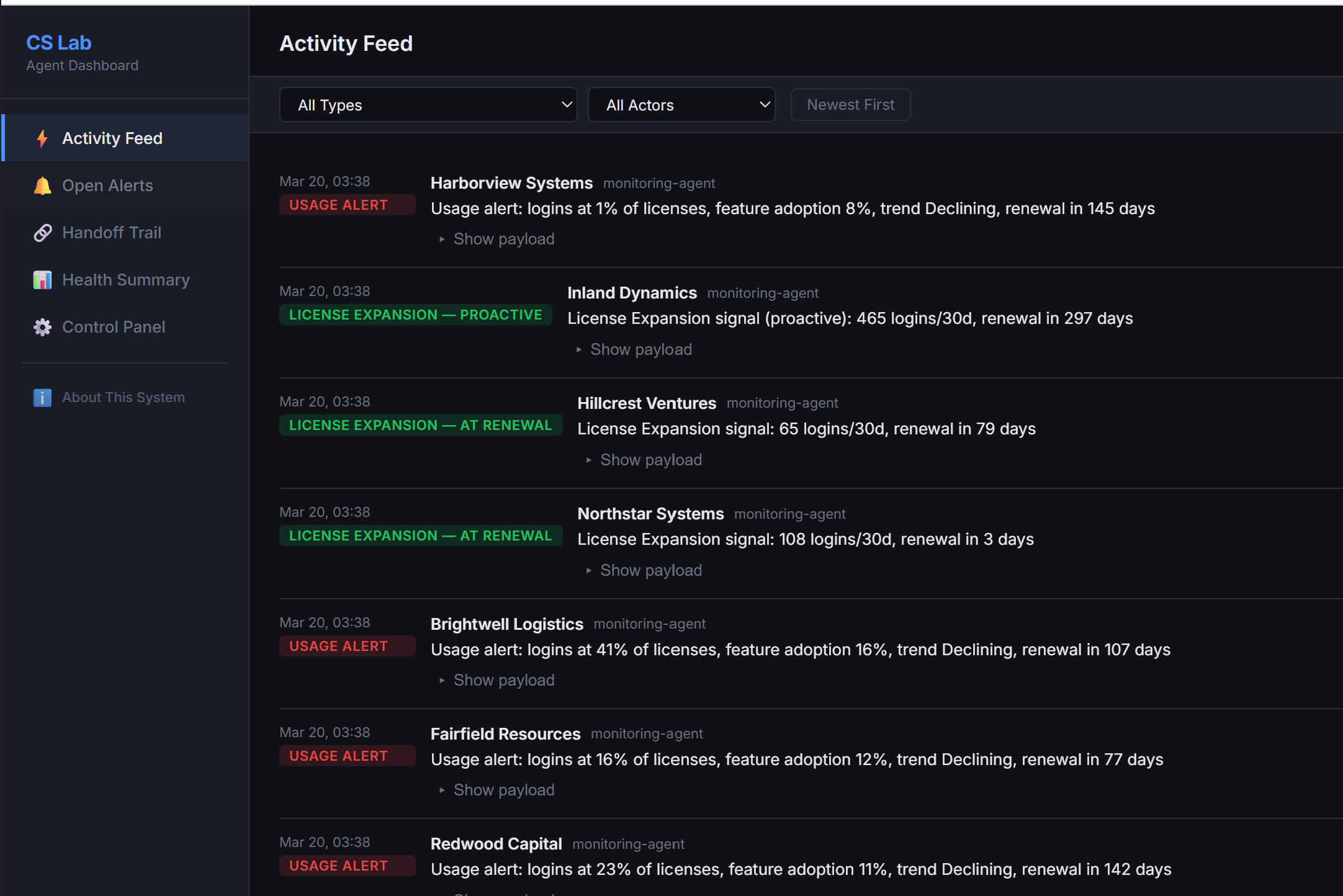Click the Redwood Capital account name
This screenshot has width=1343, height=896.
click(496, 844)
